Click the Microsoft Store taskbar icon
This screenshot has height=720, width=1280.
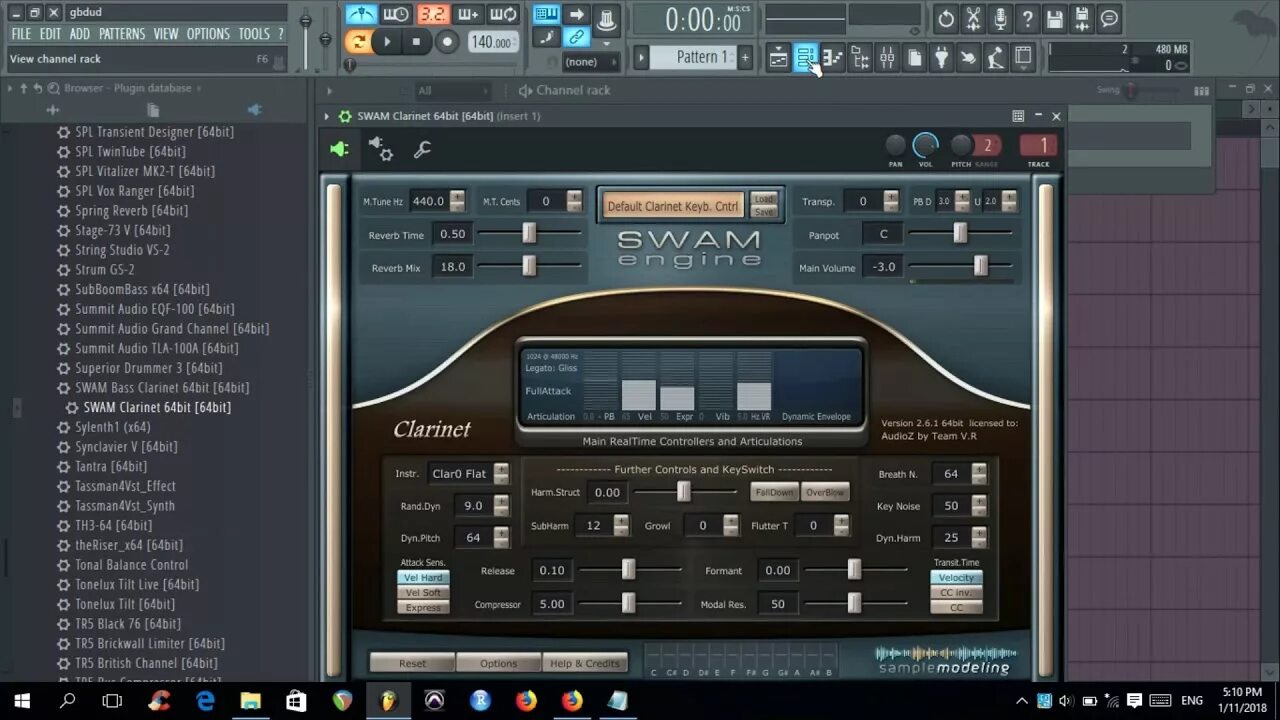(x=296, y=701)
